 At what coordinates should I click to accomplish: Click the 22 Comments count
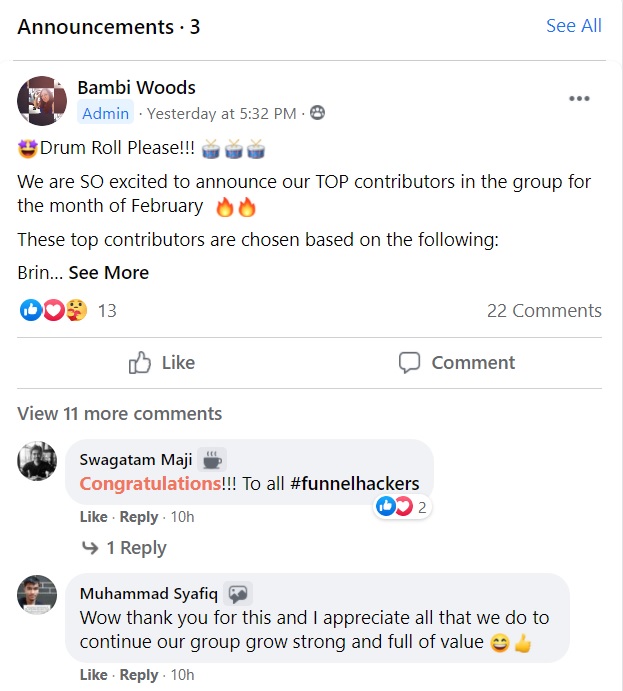(544, 311)
